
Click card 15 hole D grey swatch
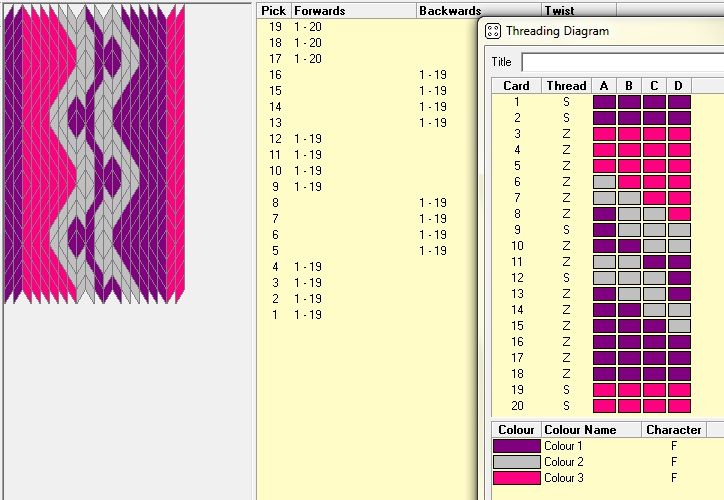[x=679, y=326]
